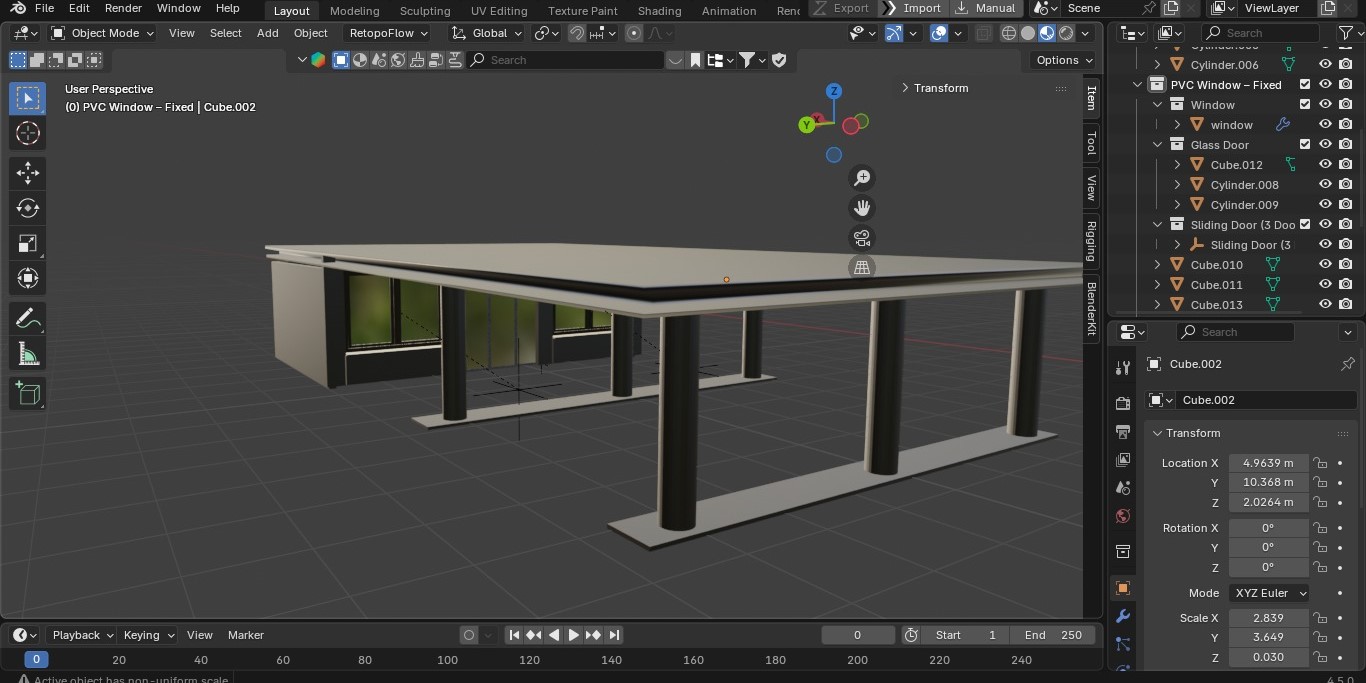Collapse the Transform panel in properties

[1157, 433]
